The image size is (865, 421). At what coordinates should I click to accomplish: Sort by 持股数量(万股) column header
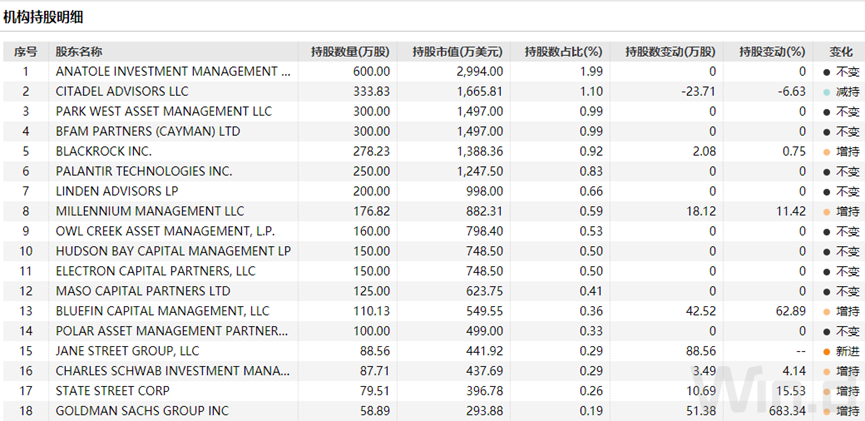click(x=350, y=52)
